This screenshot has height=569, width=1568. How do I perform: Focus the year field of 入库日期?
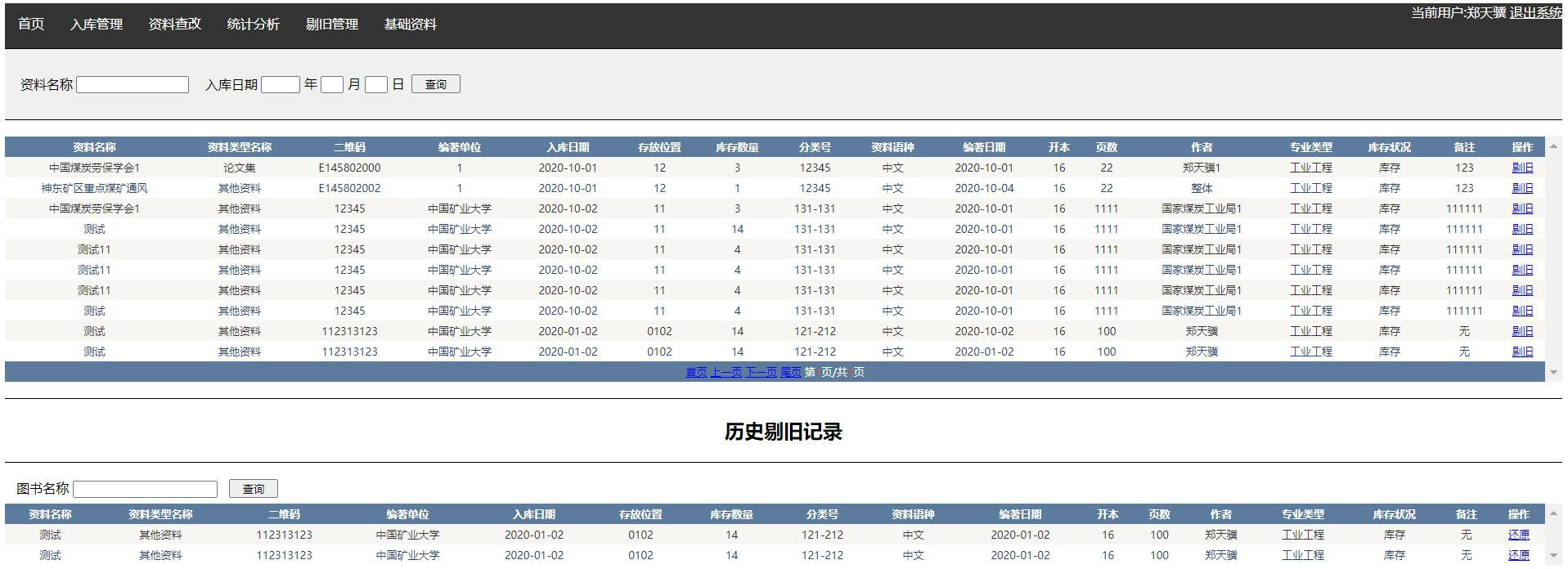pos(281,84)
